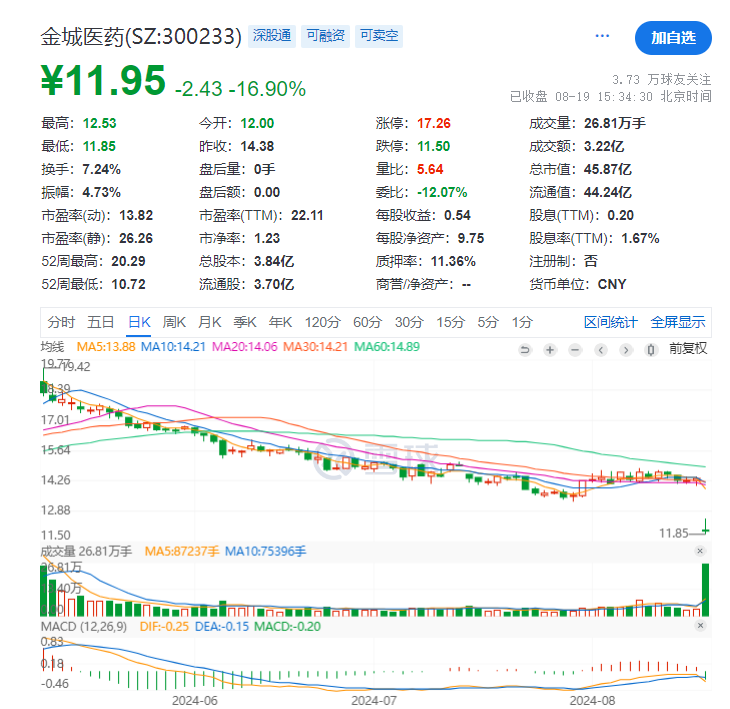
Task: Open 全屏显示 fullscreen view
Action: point(678,322)
